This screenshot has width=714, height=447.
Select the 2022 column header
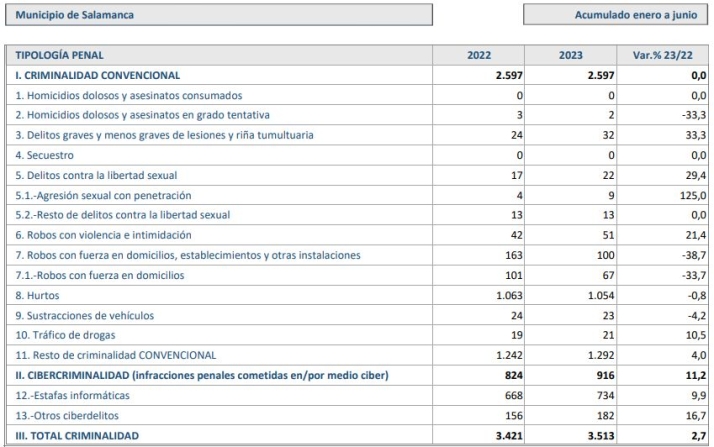coord(480,55)
